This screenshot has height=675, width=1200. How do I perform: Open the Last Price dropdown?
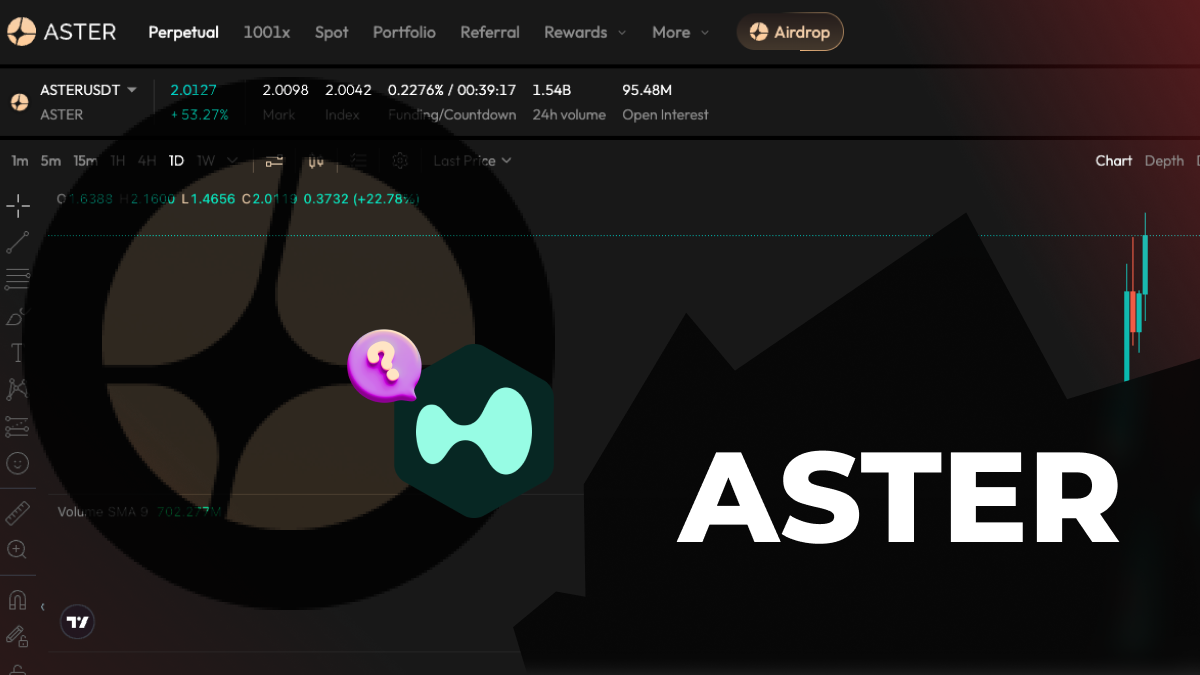pos(472,161)
